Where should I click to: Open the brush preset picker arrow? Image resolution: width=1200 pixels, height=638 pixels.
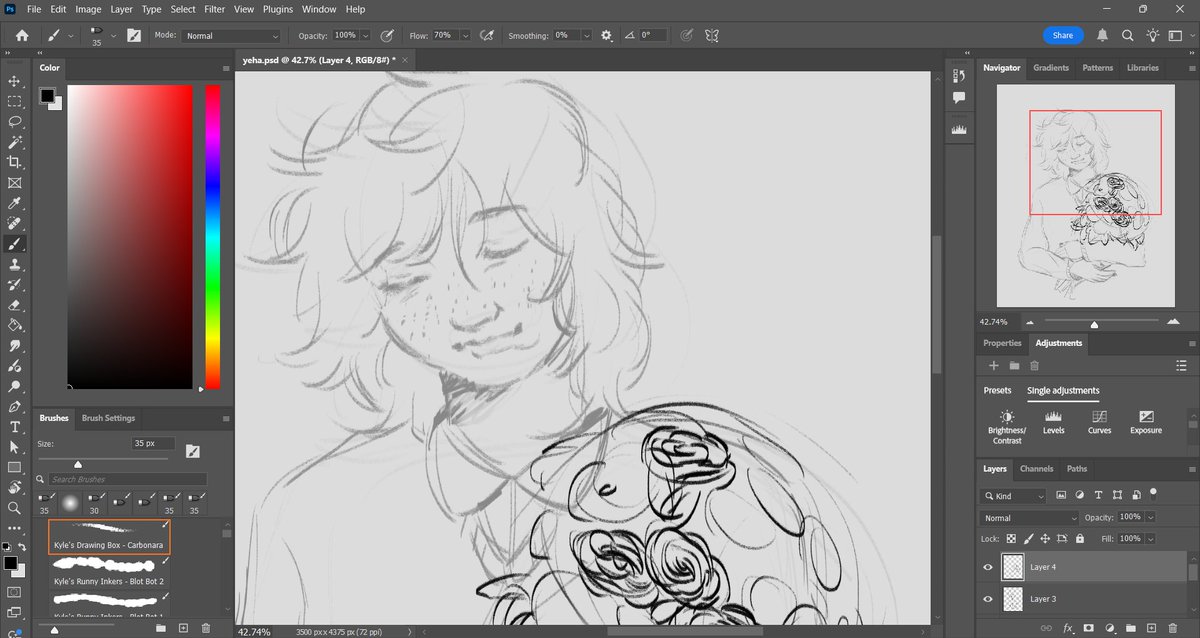(x=113, y=35)
